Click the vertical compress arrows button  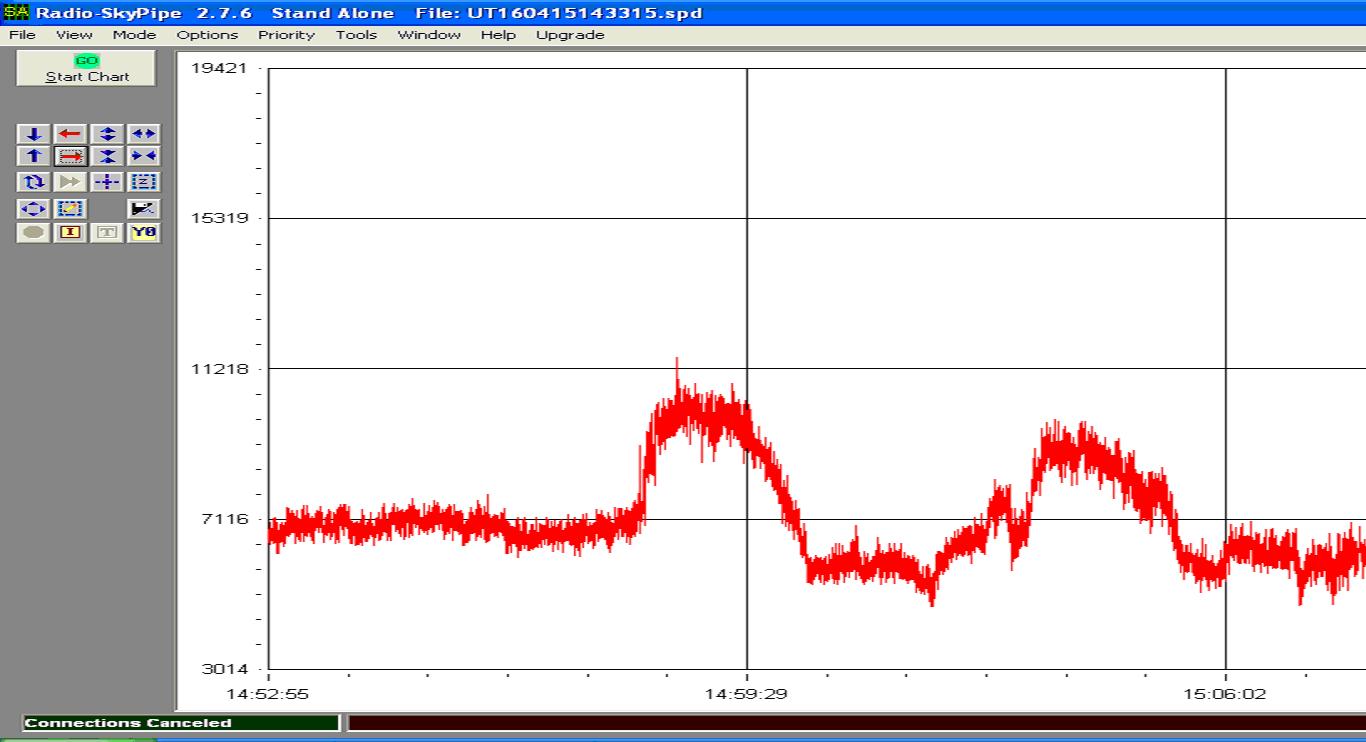tap(107, 156)
